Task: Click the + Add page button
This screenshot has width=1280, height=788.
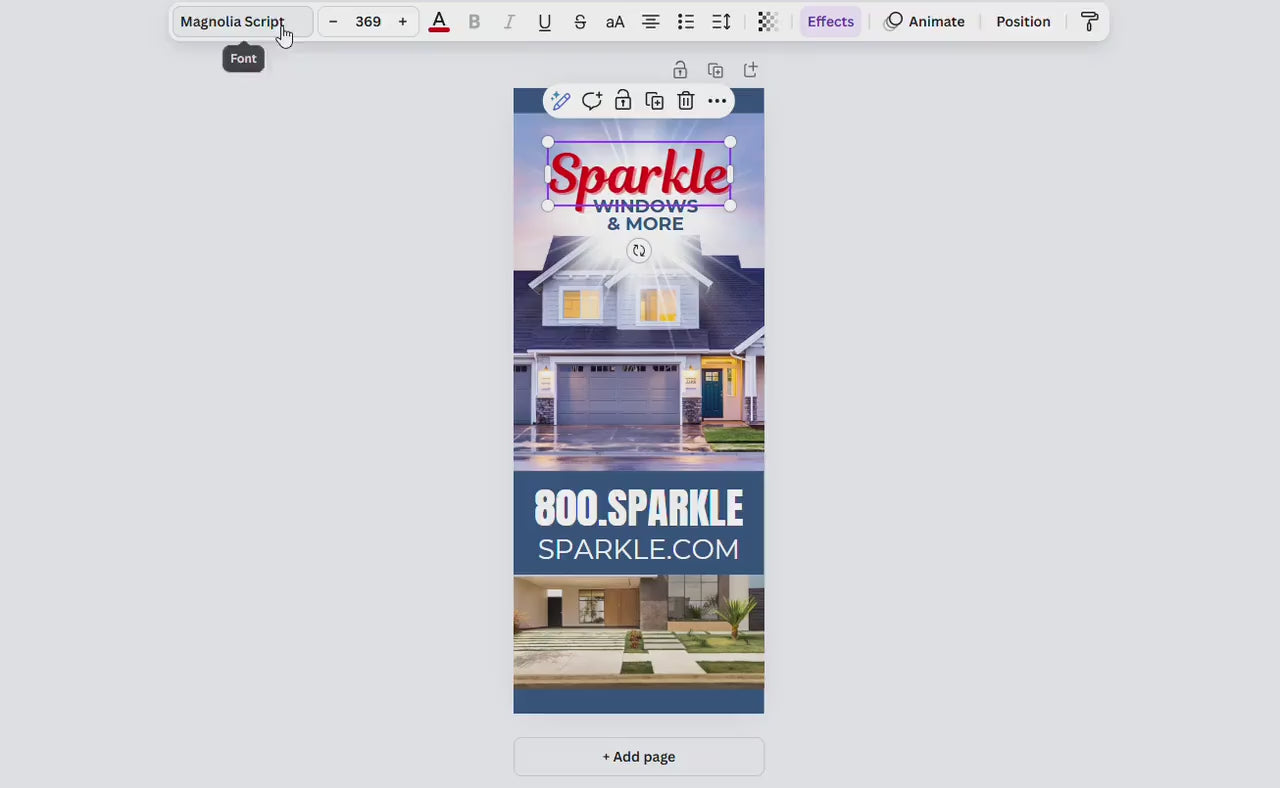Action: click(x=639, y=757)
